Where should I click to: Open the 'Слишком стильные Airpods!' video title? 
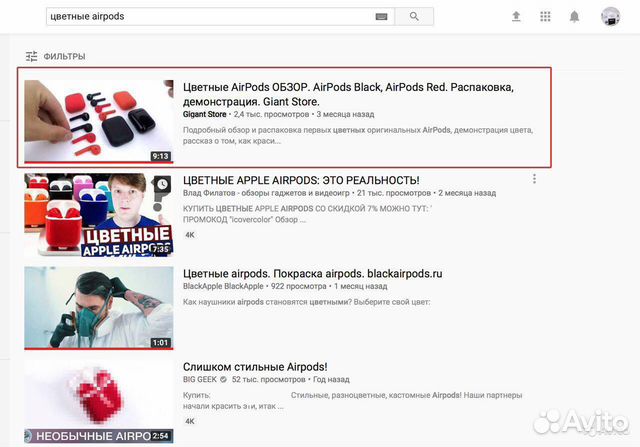coord(255,367)
